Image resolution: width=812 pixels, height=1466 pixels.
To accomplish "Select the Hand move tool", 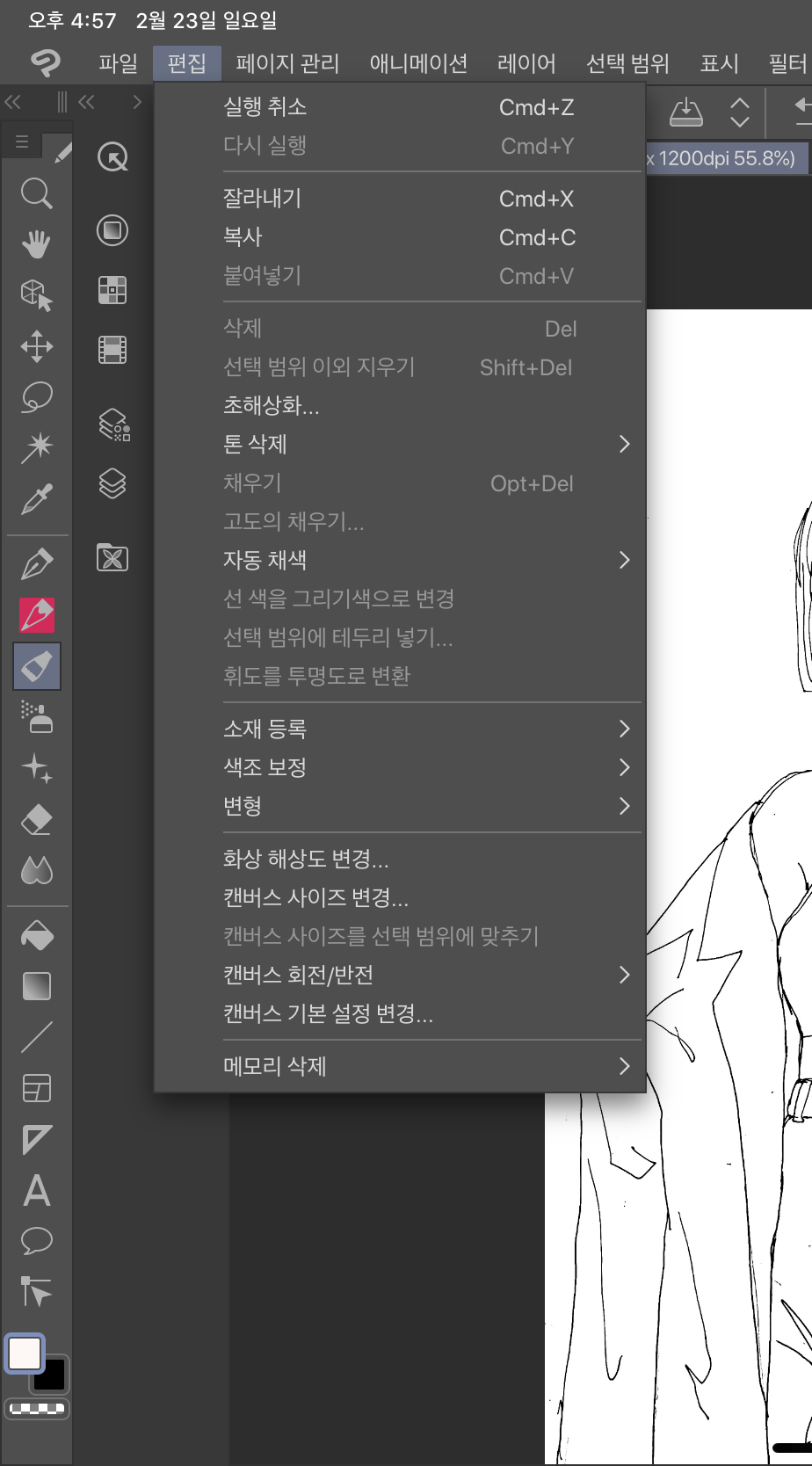I will [36, 243].
